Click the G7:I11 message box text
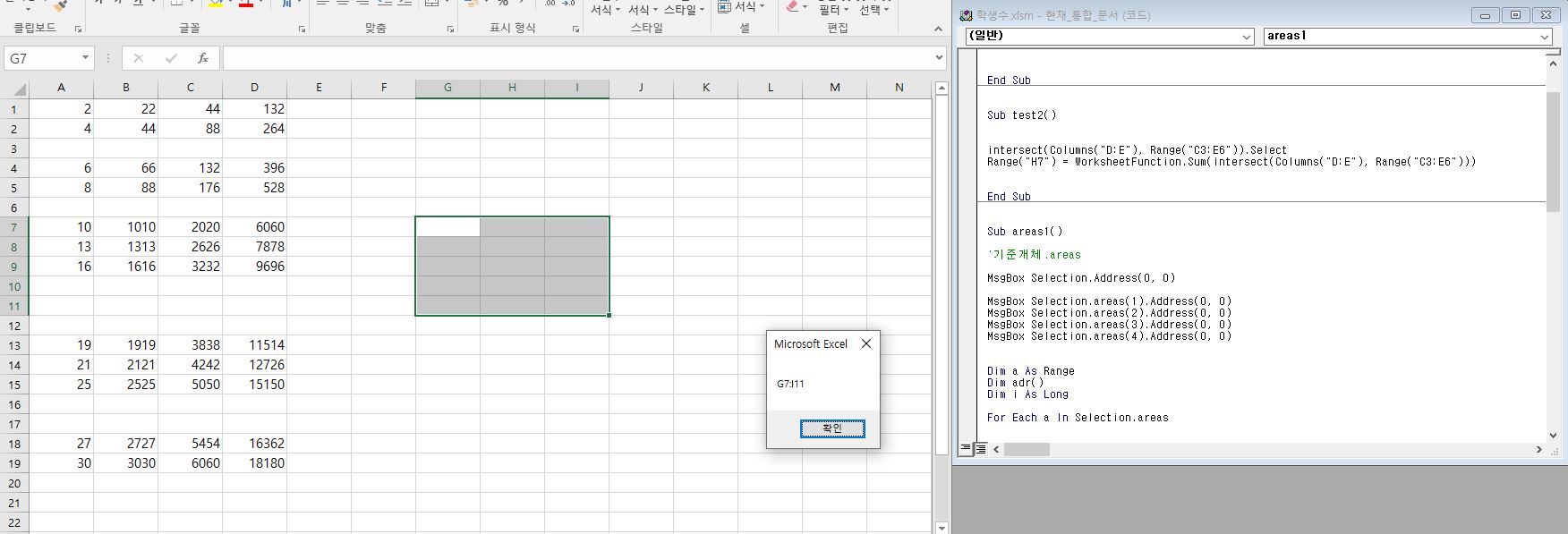Image resolution: width=1568 pixels, height=534 pixels. (x=790, y=384)
